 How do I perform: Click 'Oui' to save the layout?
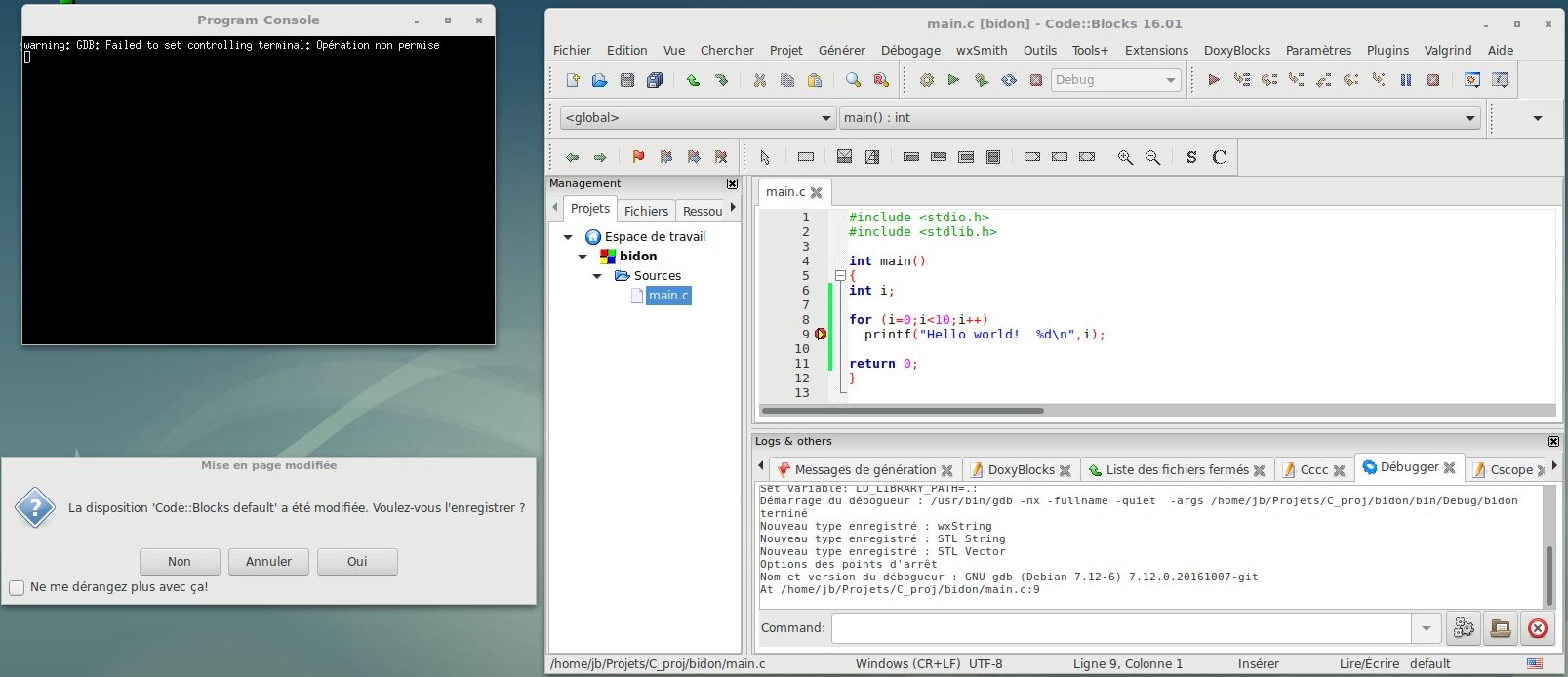(357, 562)
